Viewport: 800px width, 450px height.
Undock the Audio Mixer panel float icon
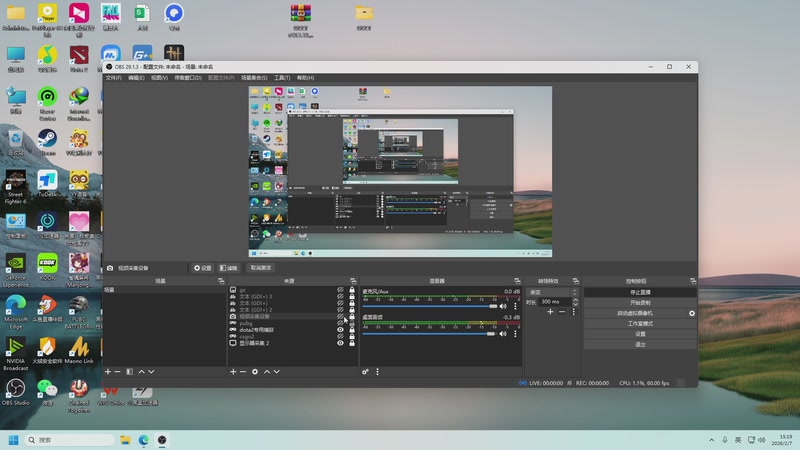tap(517, 281)
